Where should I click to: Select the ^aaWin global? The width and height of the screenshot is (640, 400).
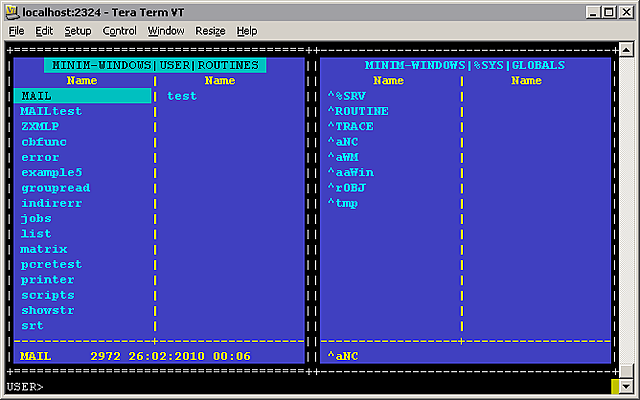coord(351,173)
